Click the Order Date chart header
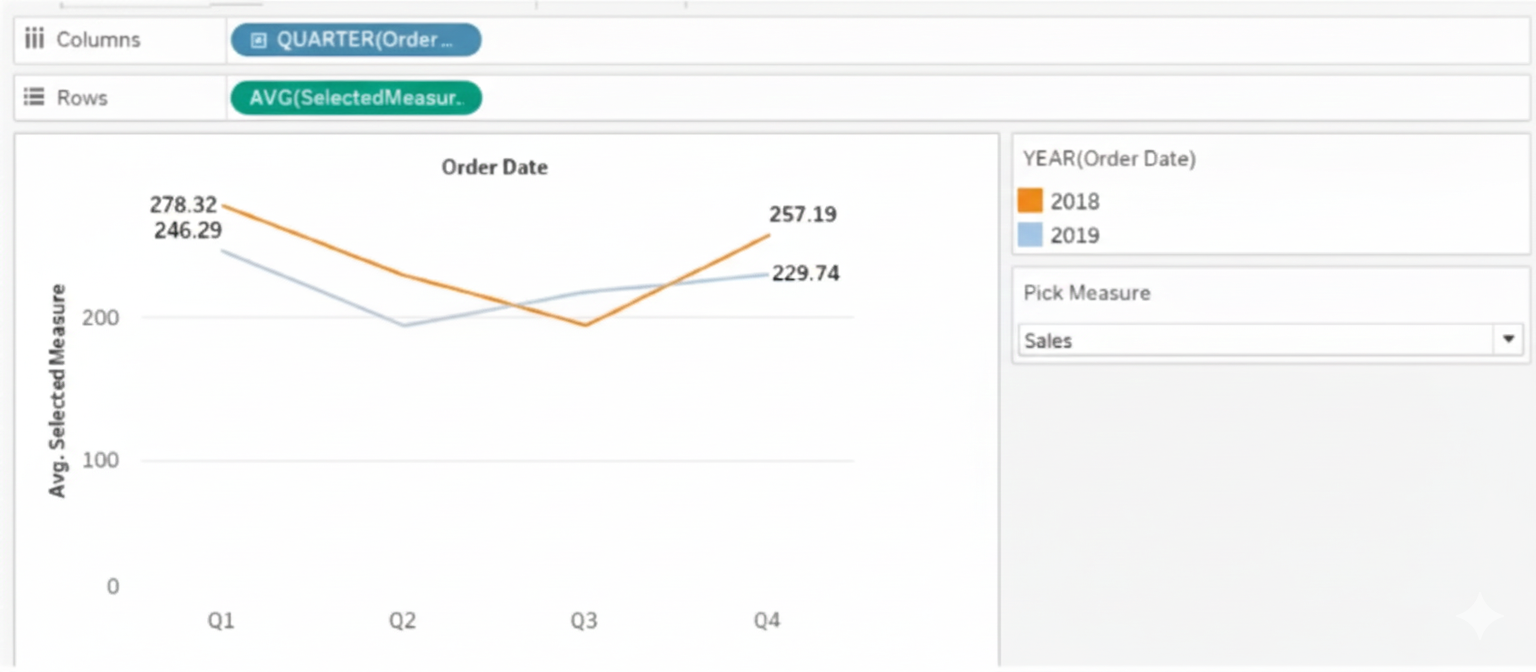The height and width of the screenshot is (672, 1536). [x=494, y=167]
